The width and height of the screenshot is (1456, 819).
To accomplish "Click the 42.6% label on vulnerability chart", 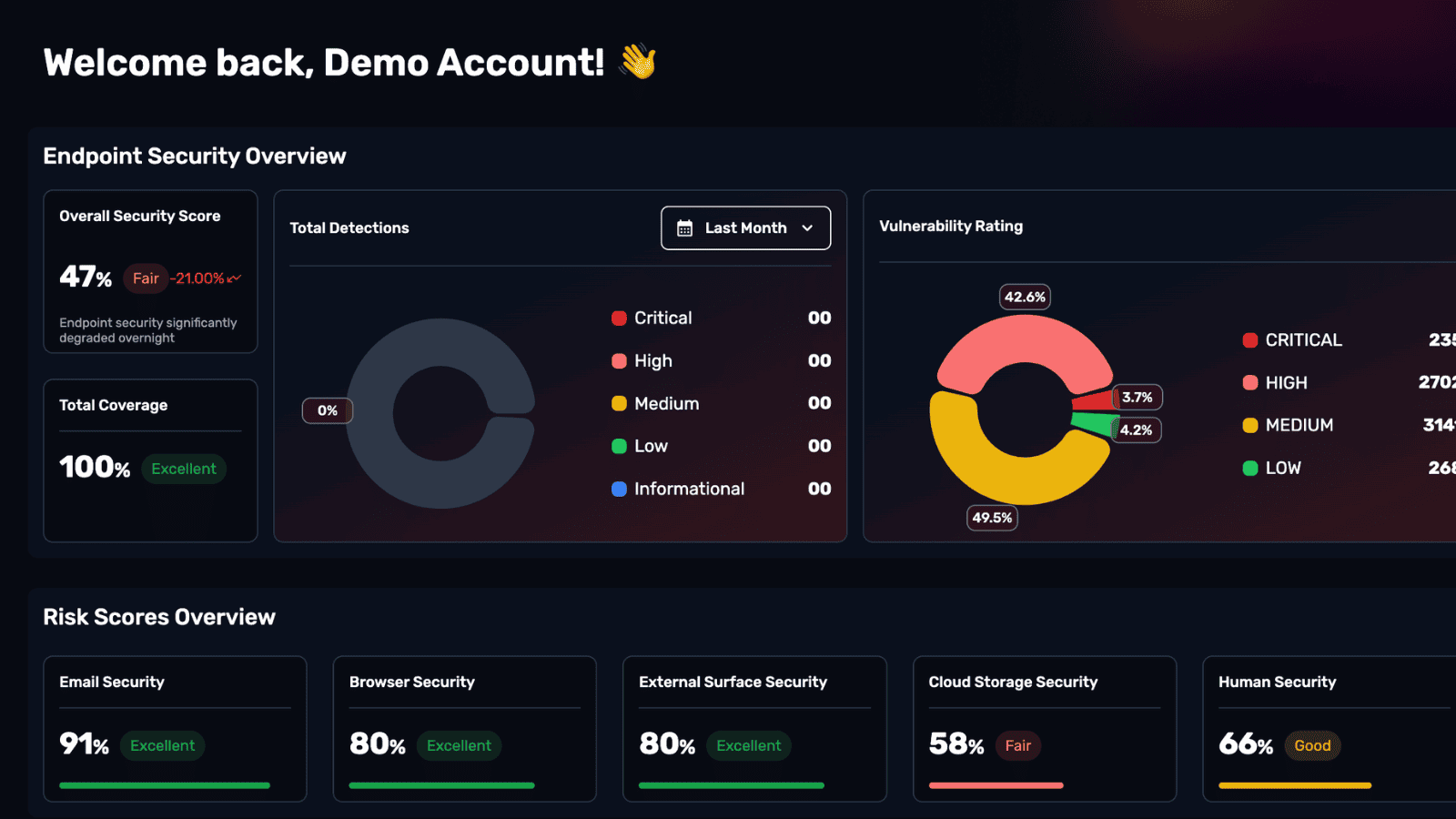I will [x=1025, y=297].
